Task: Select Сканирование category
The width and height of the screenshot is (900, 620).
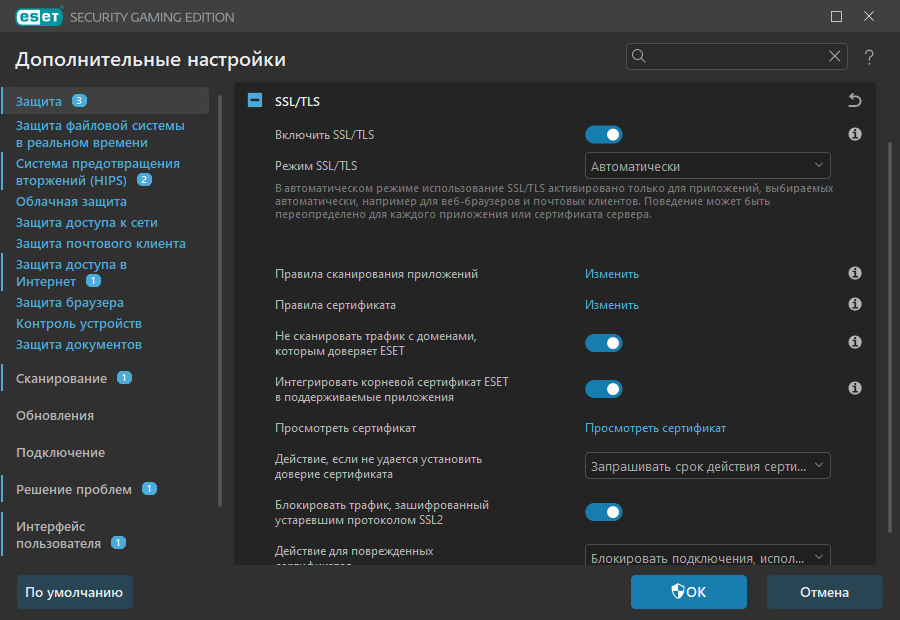Action: point(61,378)
